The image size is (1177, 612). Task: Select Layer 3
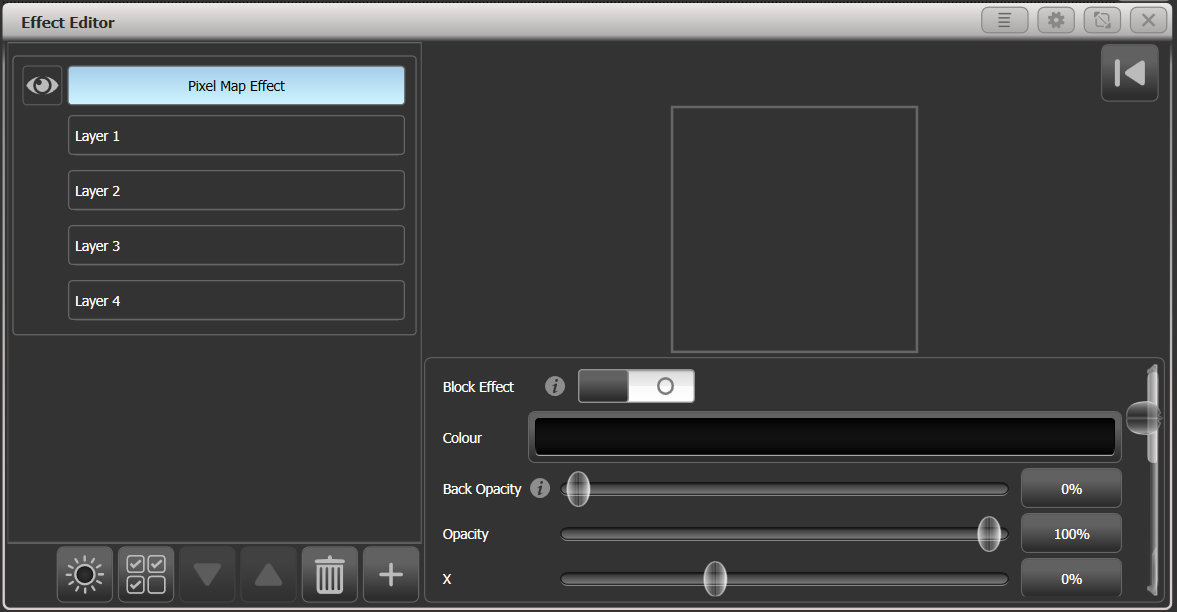[236, 245]
